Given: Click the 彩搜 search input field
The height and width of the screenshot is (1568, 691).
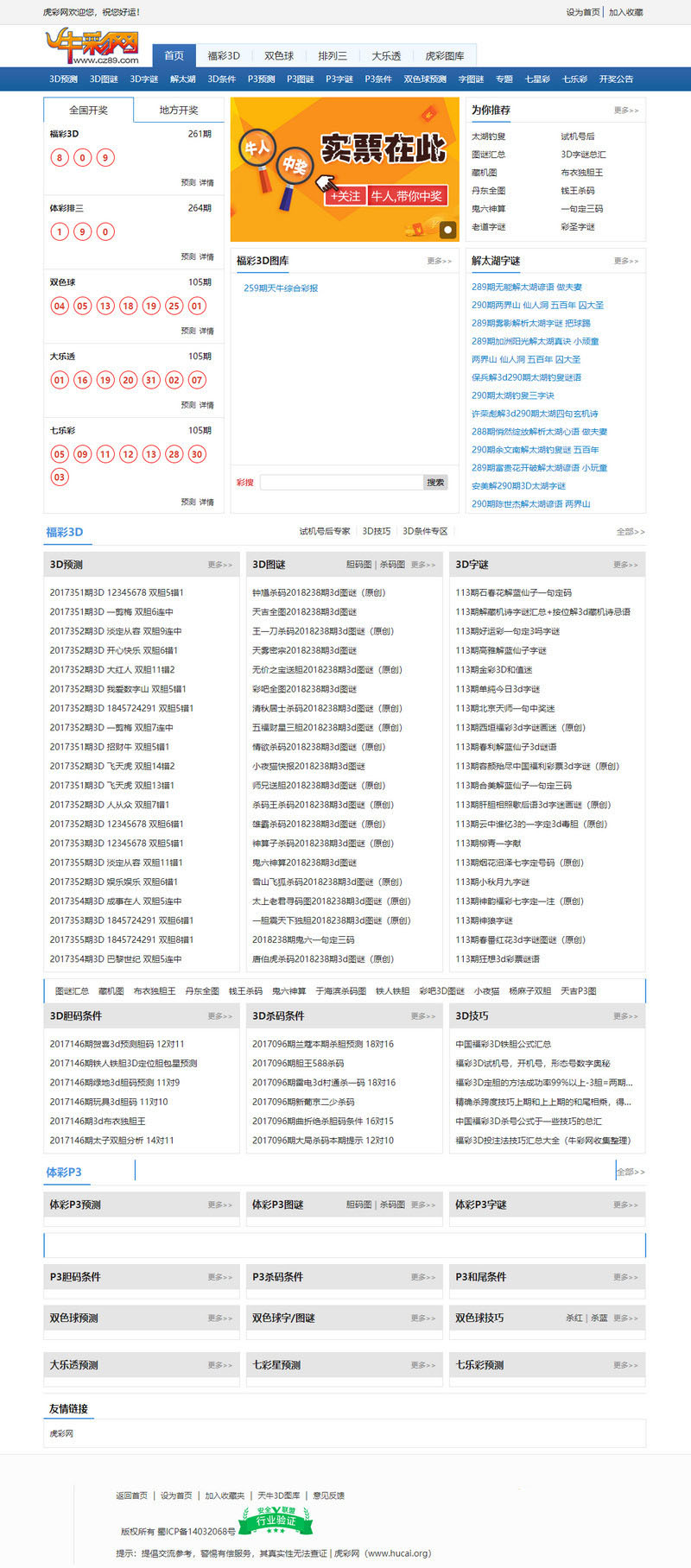Looking at the screenshot, I should (341, 482).
